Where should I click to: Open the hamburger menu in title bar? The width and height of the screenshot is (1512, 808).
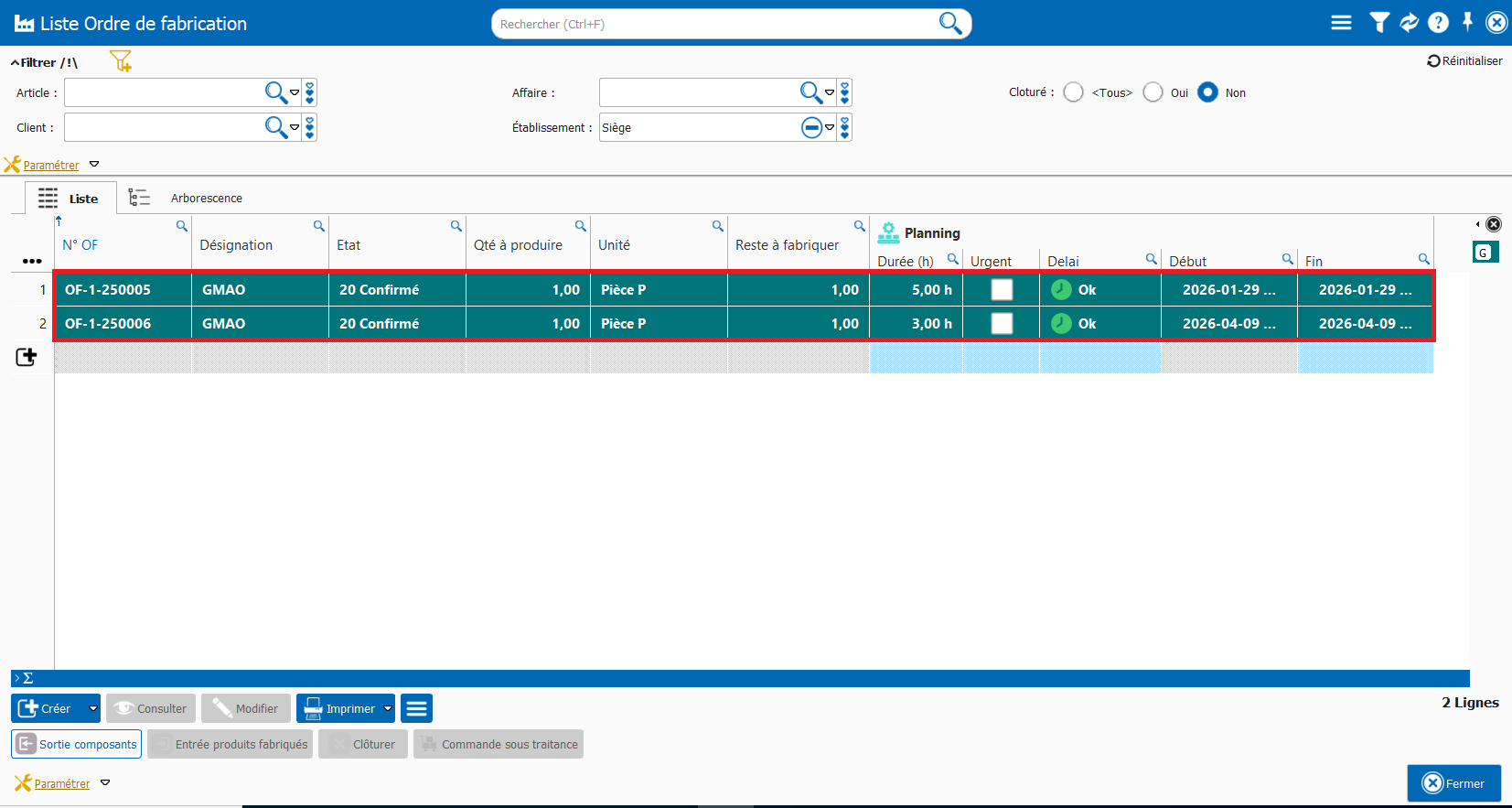[x=1341, y=23]
